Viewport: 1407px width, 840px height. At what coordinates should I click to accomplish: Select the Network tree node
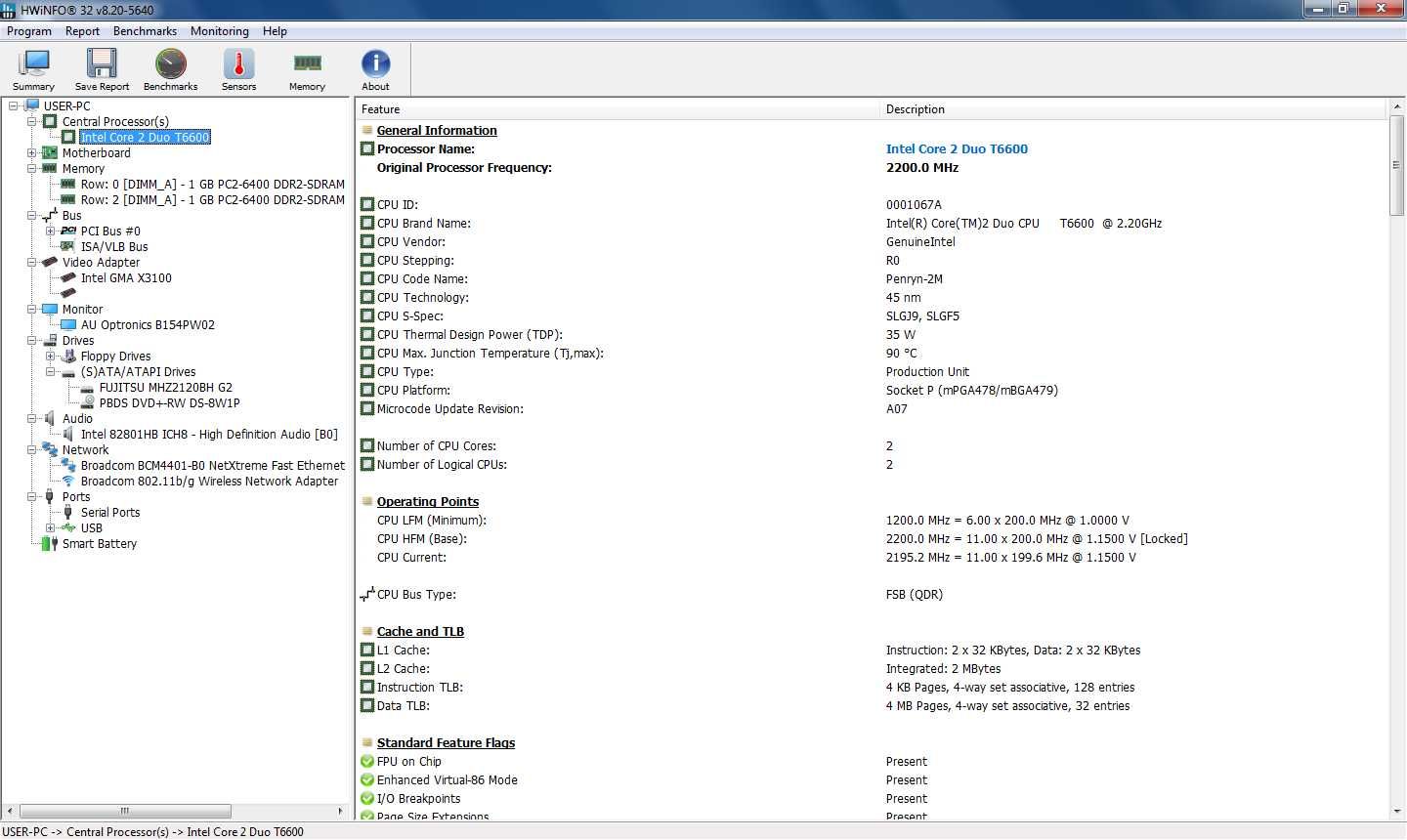85,449
